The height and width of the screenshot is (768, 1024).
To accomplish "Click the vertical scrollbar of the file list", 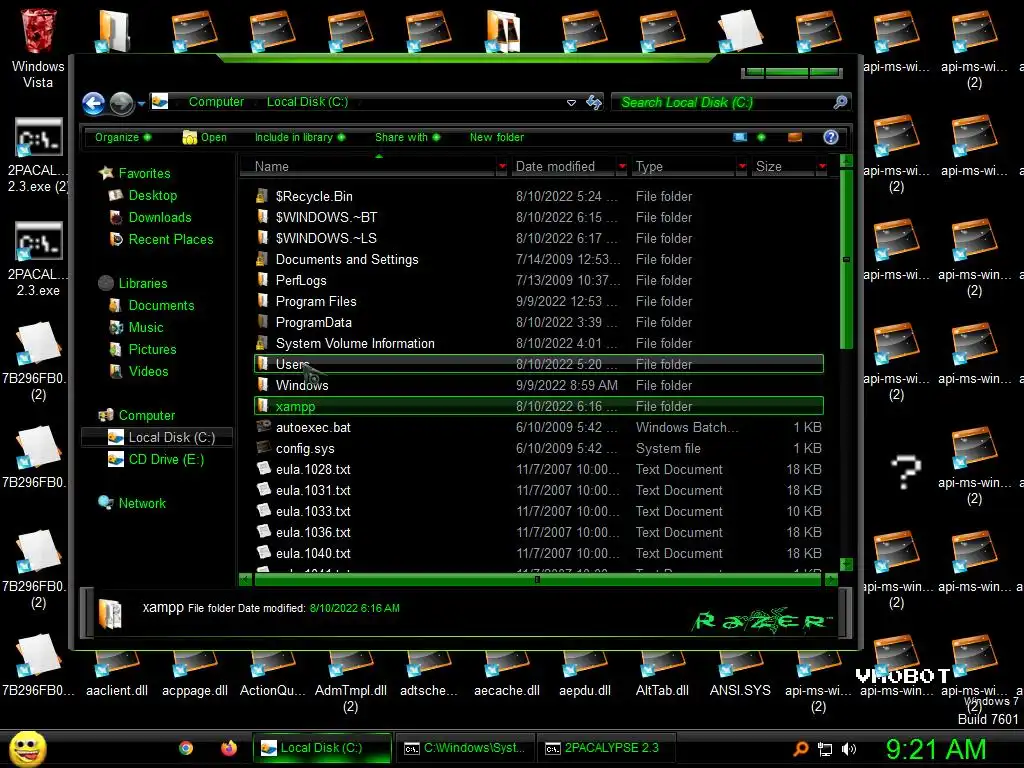I will [x=846, y=260].
